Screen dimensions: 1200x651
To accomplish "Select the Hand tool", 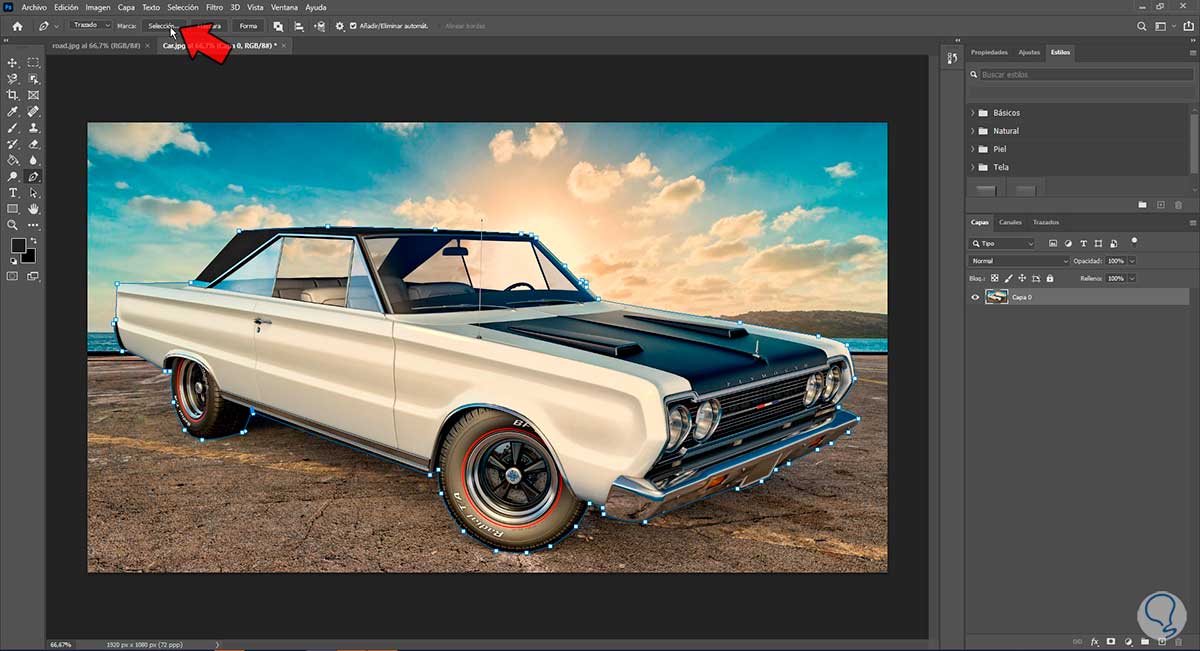I will [34, 209].
